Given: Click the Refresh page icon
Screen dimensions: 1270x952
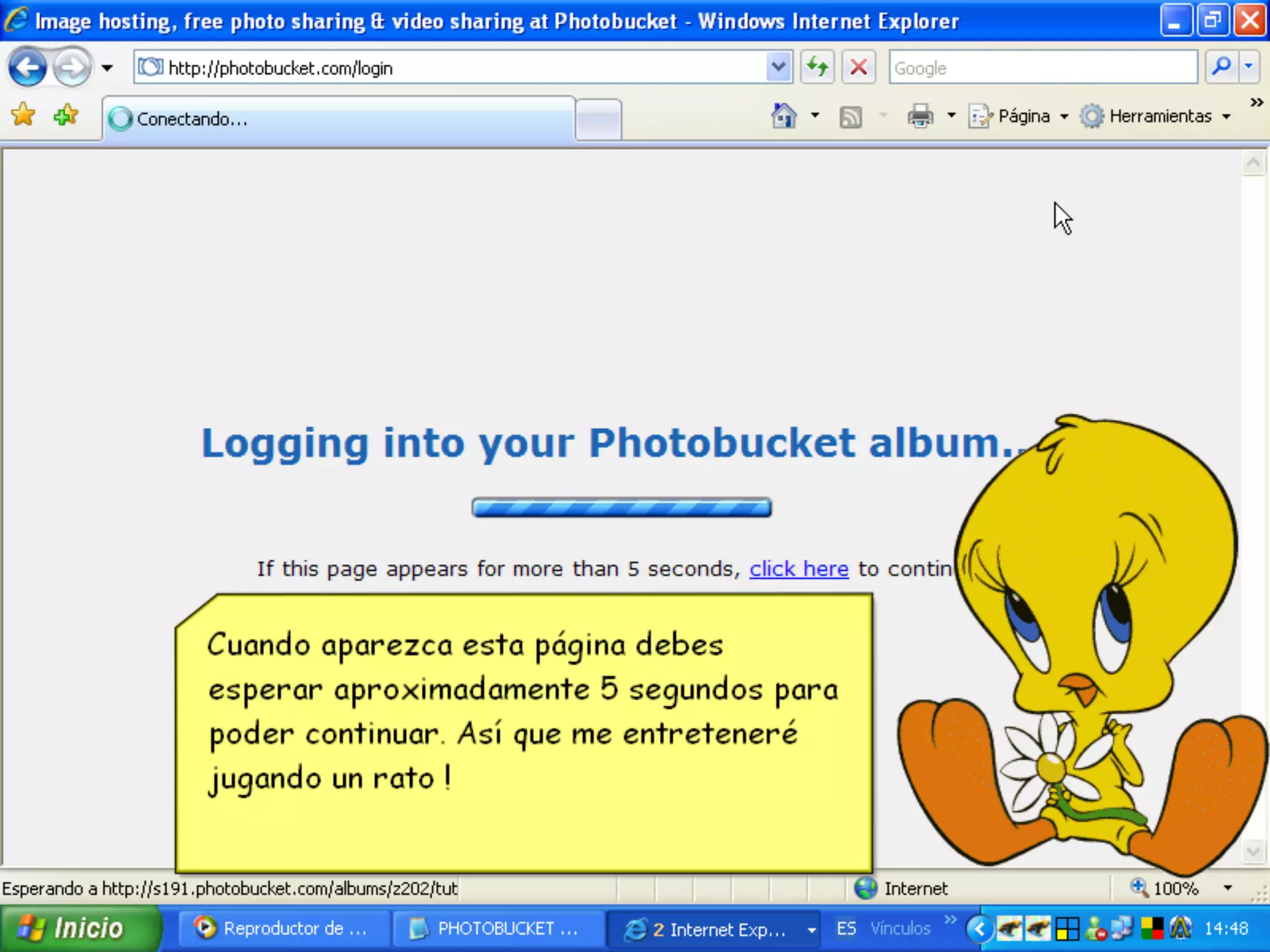Looking at the screenshot, I should pos(817,67).
